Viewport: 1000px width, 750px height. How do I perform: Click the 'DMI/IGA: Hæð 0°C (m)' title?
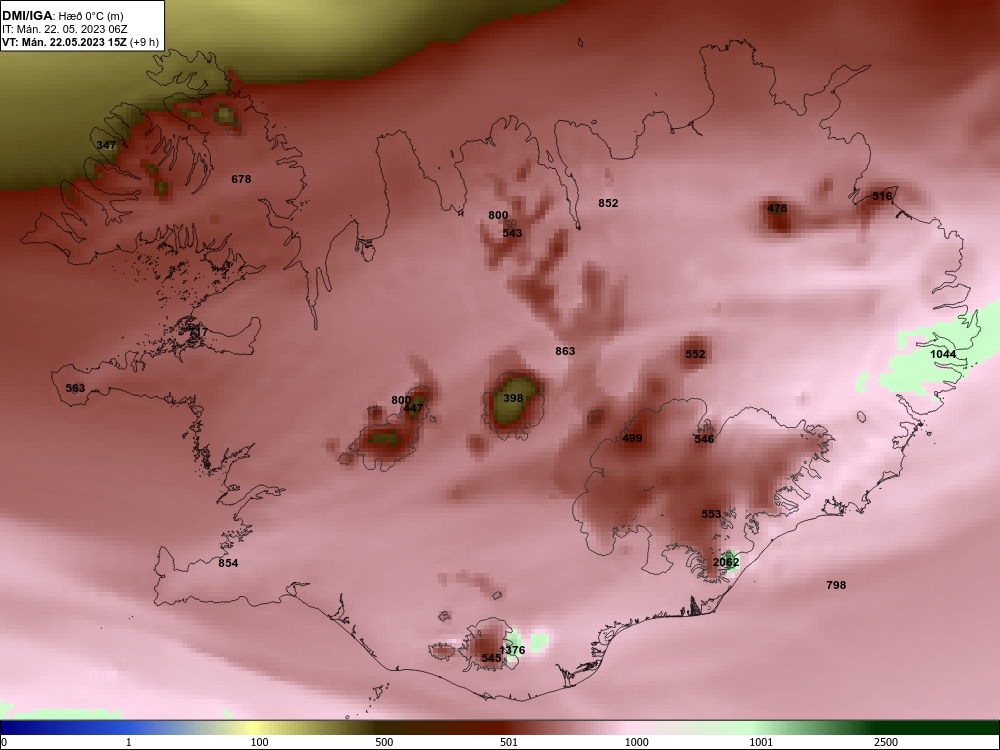[x=62, y=15]
